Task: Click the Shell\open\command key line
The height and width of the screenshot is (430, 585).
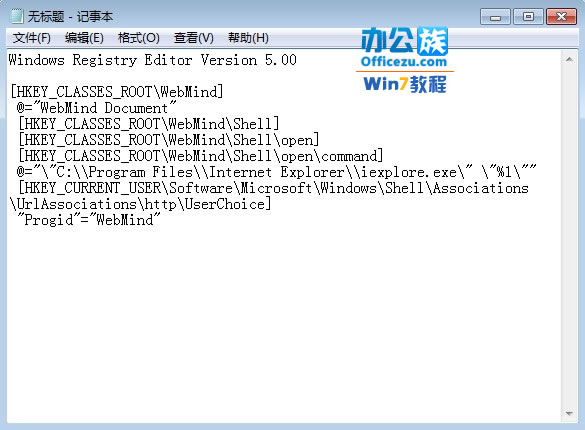Action: click(201, 156)
